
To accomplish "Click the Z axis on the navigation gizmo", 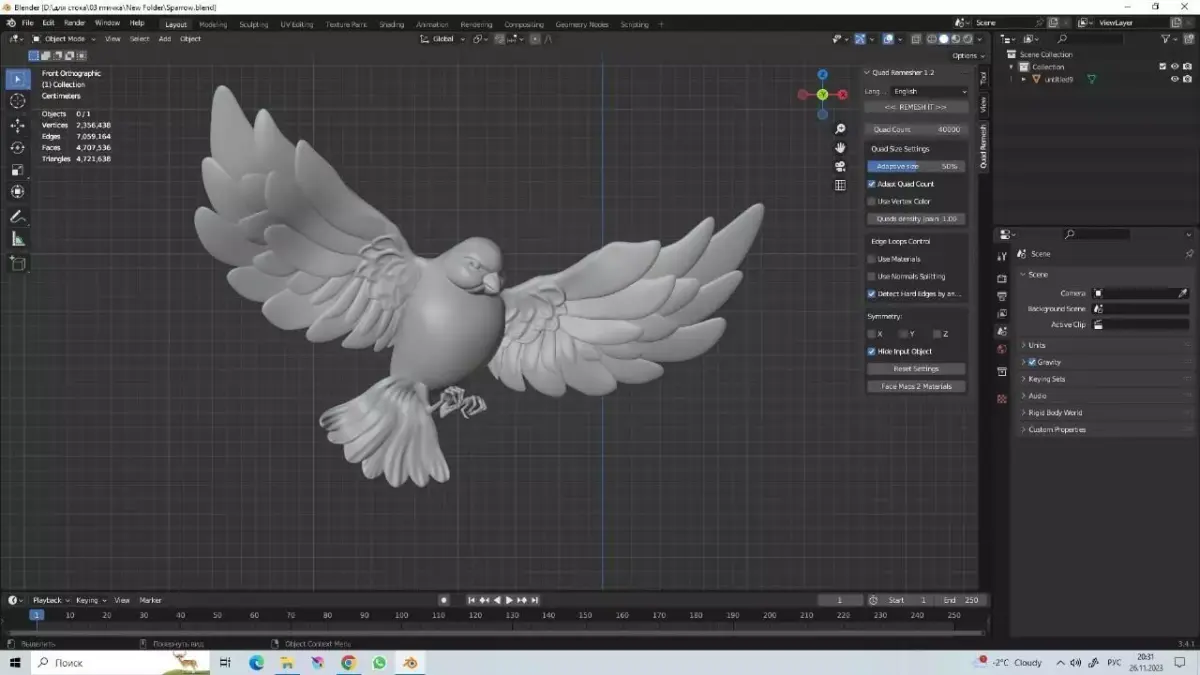I will pos(822,75).
